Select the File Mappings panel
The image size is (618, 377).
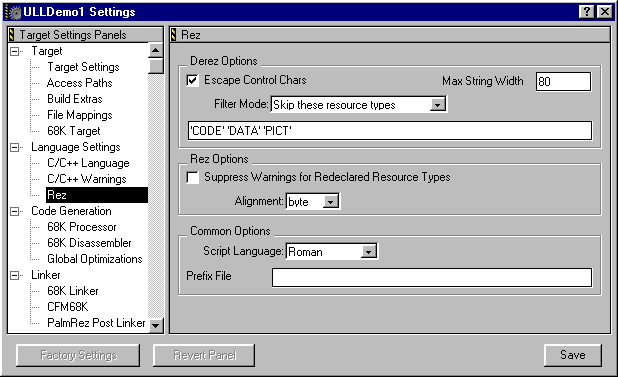coord(80,115)
